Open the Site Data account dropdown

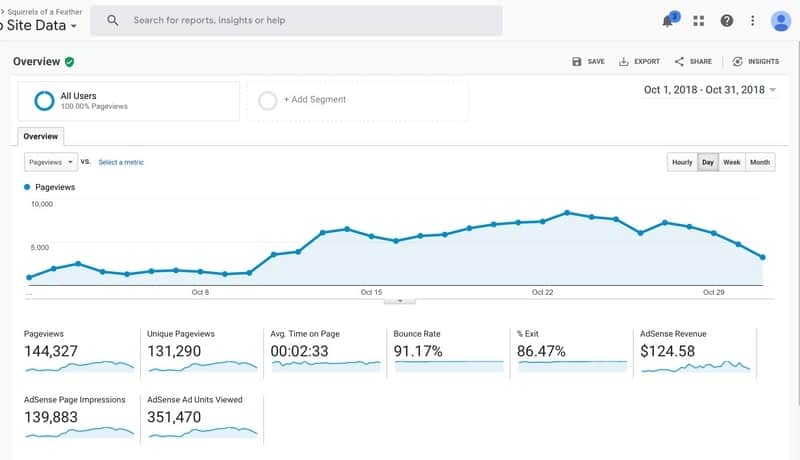pyautogui.click(x=40, y=25)
